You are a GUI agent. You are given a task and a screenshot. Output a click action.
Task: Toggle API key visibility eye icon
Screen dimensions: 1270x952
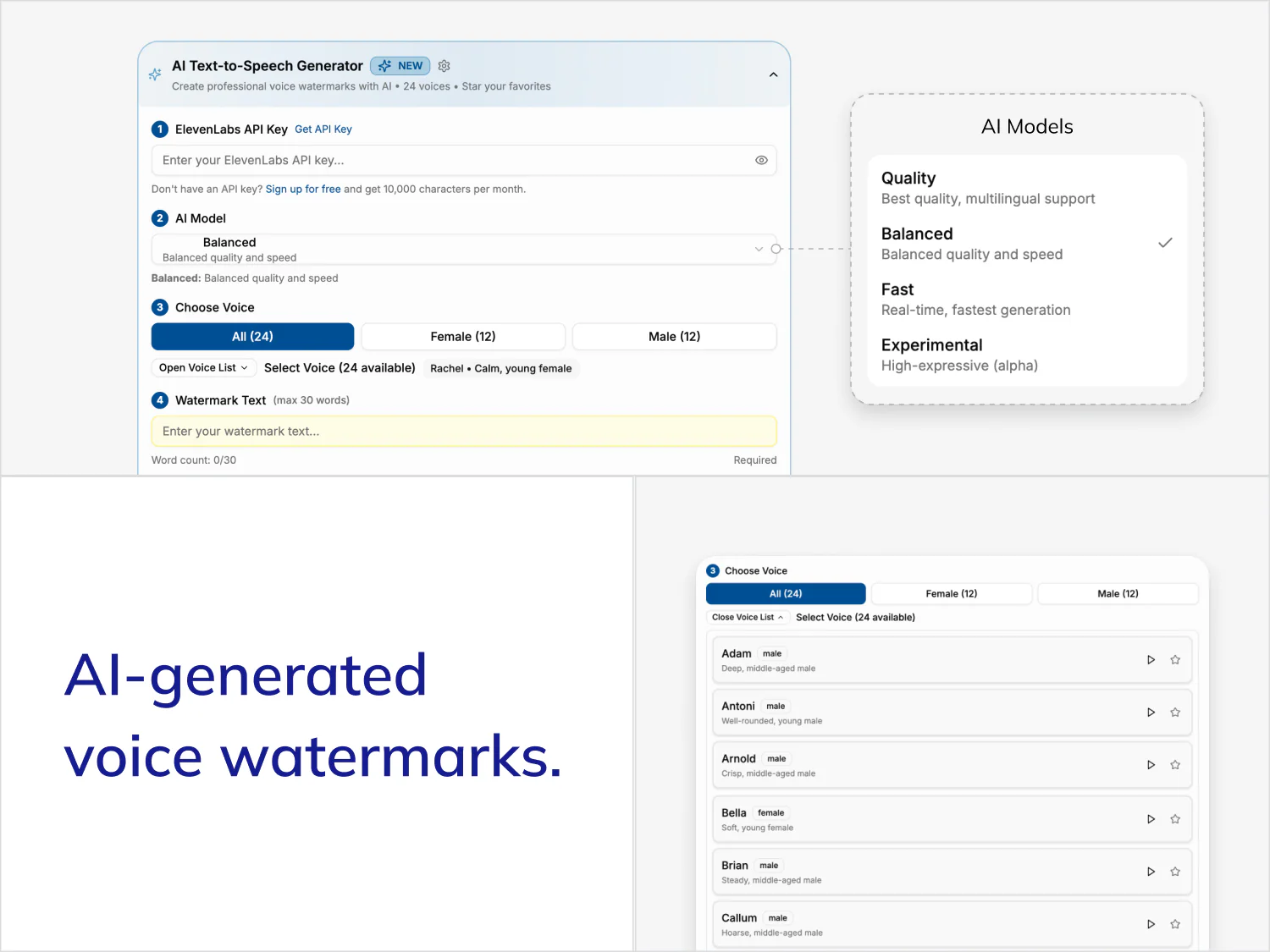tap(761, 160)
